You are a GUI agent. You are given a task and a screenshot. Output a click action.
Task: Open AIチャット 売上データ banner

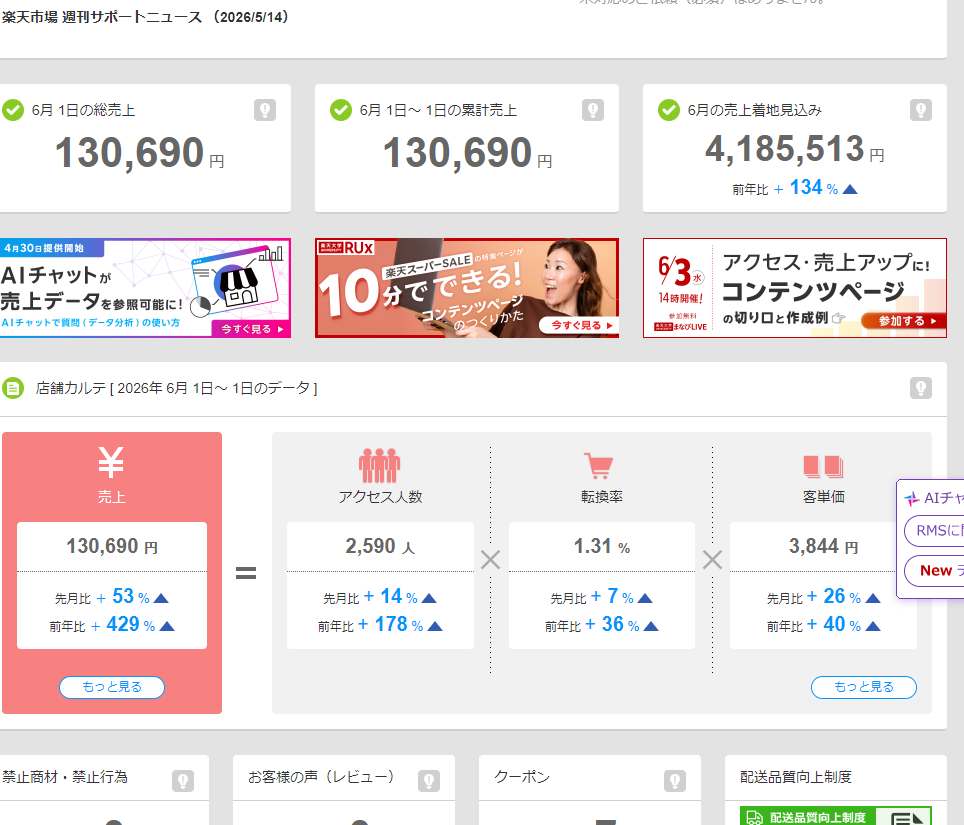point(145,288)
